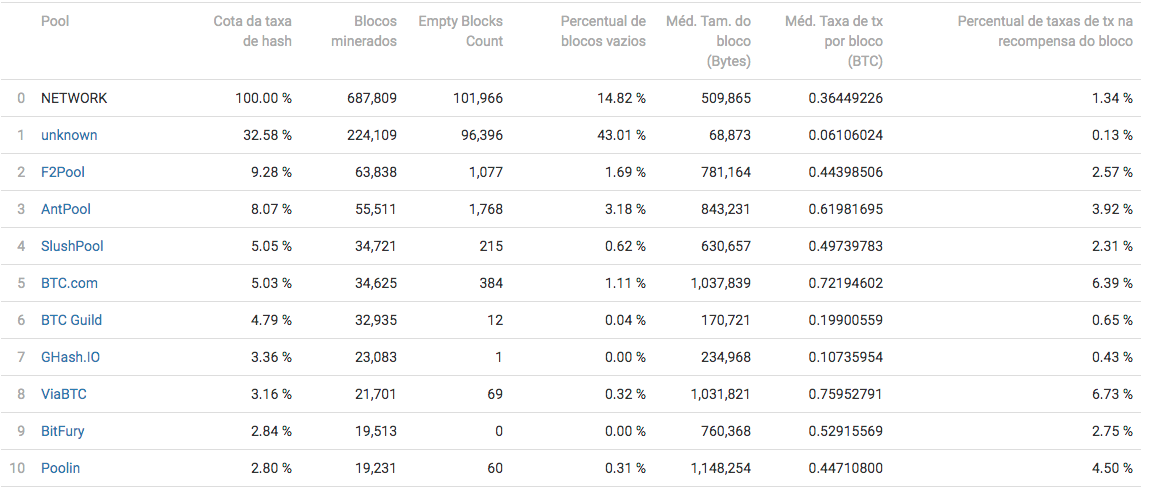The image size is (1161, 487).
Task: Sort by the Pool column header
Action: (55, 21)
